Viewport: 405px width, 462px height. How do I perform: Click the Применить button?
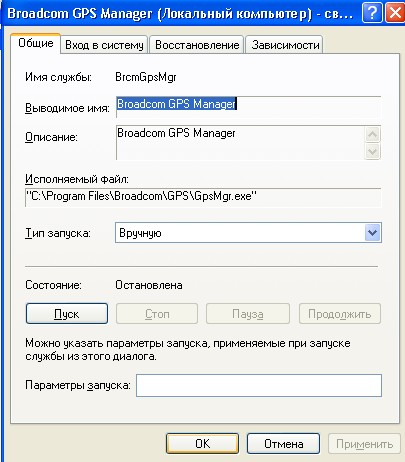364,444
